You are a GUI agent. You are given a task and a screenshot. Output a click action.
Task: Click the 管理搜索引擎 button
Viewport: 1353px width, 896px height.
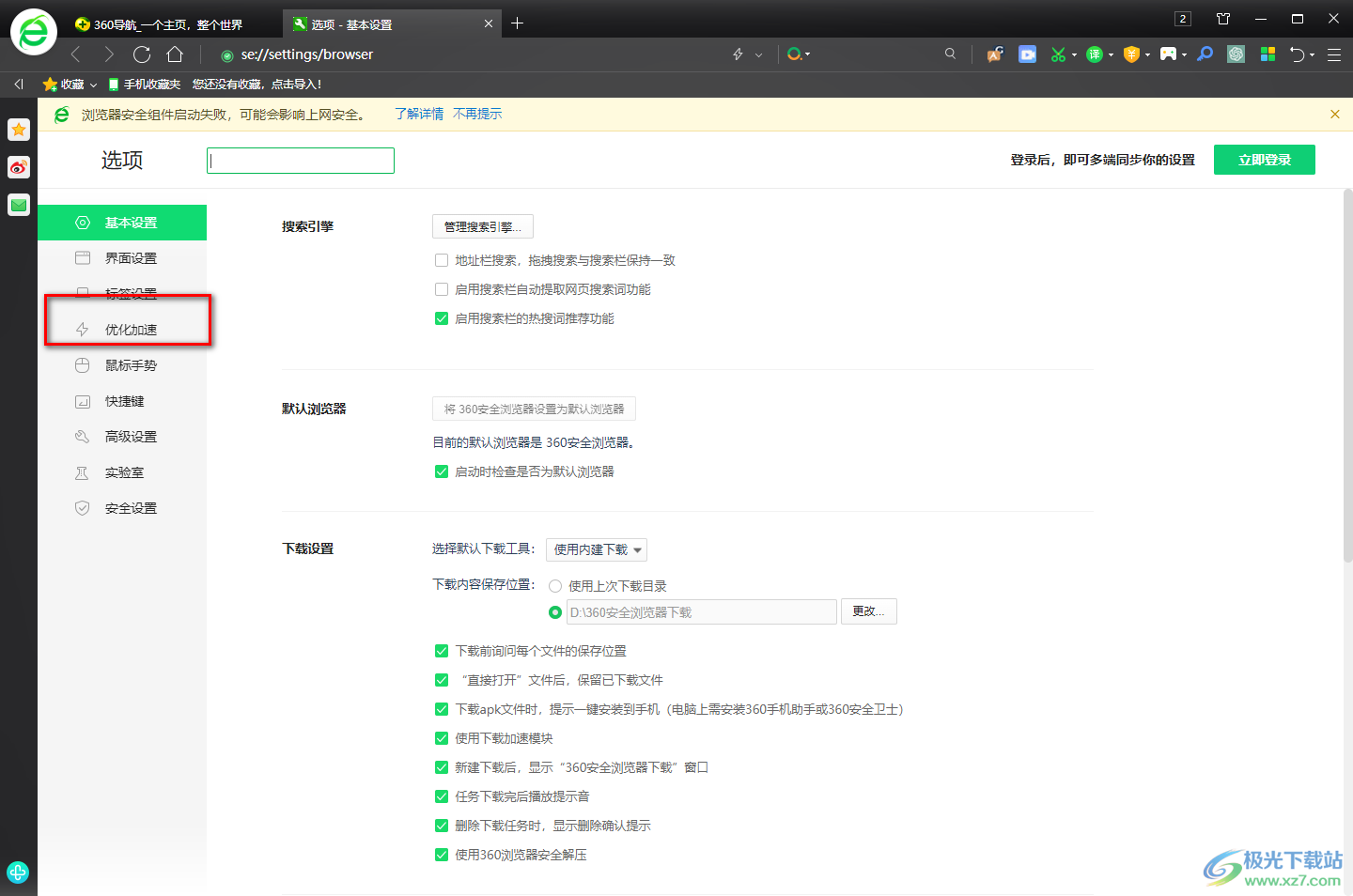pos(483,226)
